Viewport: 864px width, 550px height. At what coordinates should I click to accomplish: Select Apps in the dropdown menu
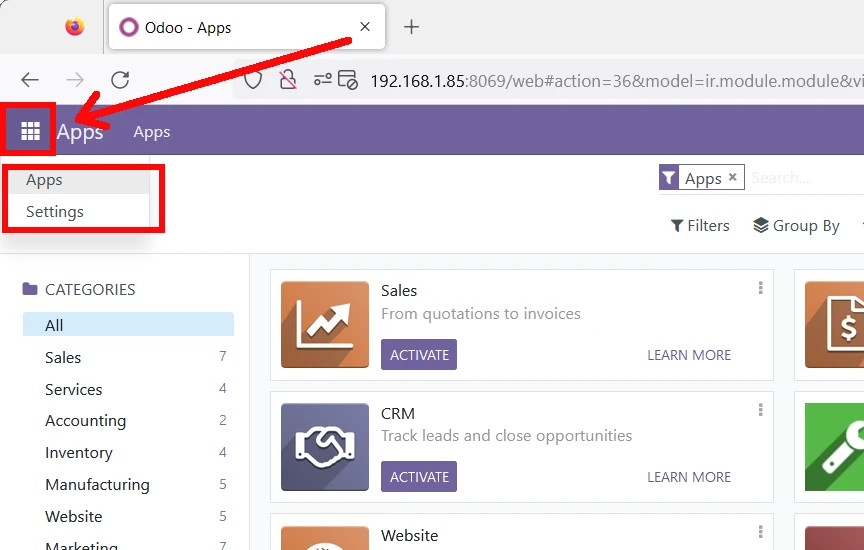point(77,180)
